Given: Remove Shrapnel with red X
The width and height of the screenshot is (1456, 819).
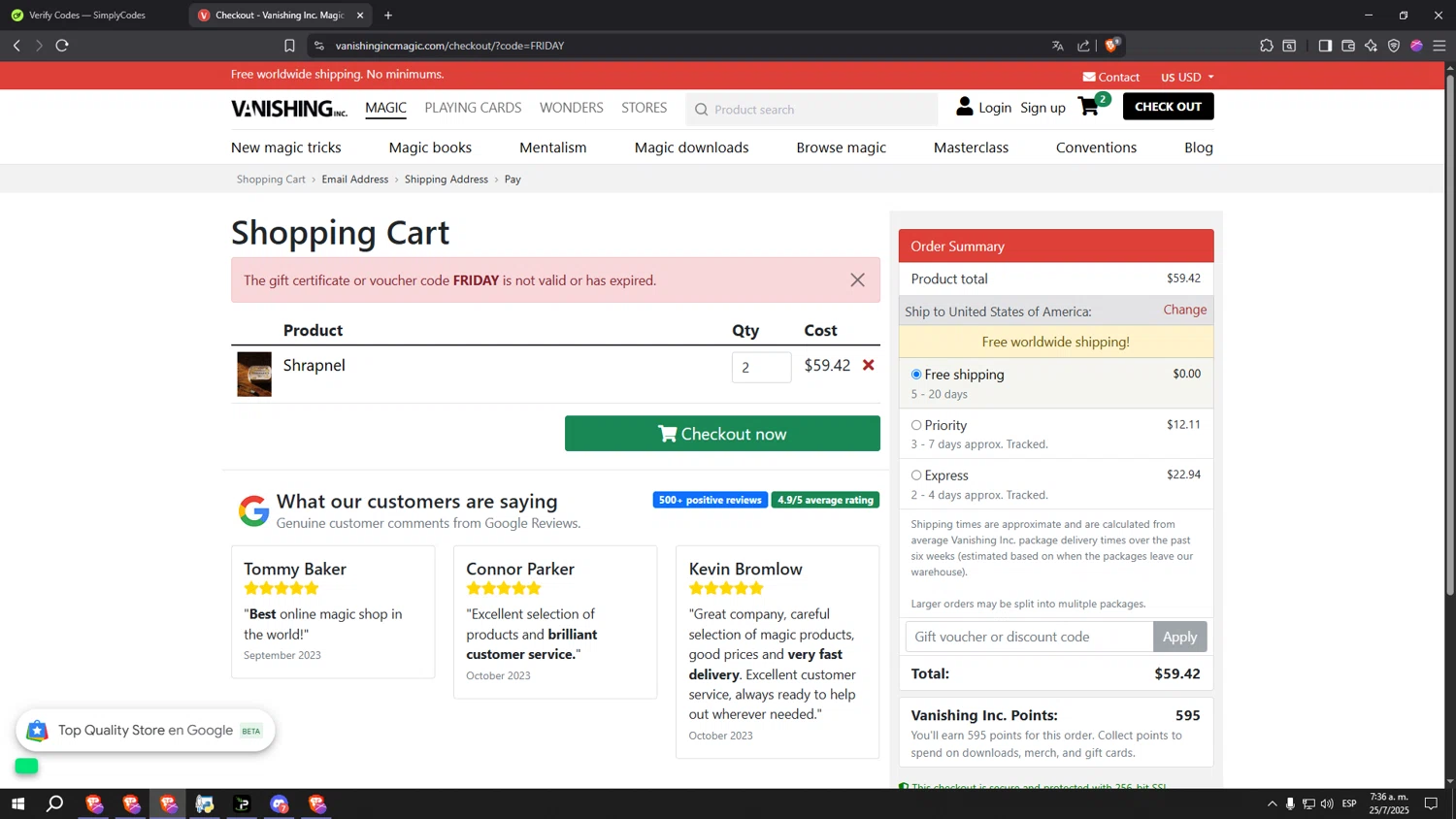Looking at the screenshot, I should pyautogui.click(x=869, y=365).
